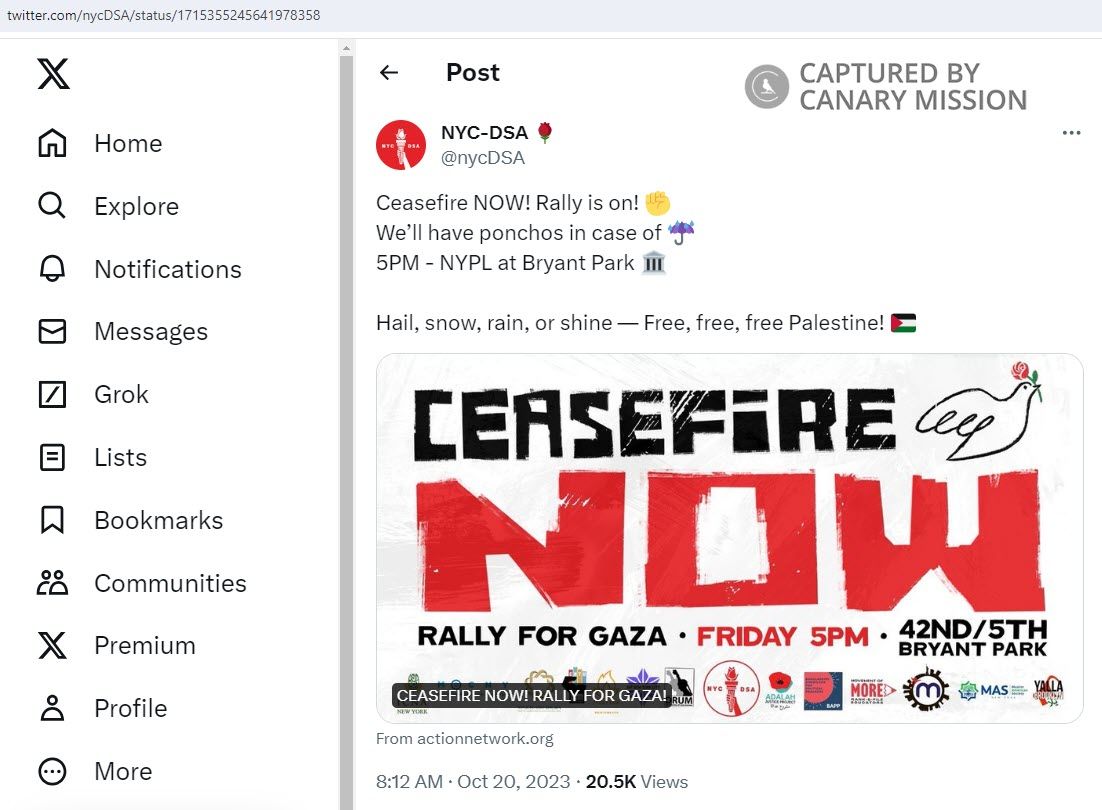The width and height of the screenshot is (1102, 810).
Task: Click the @nycDSA handle link
Action: [x=483, y=158]
